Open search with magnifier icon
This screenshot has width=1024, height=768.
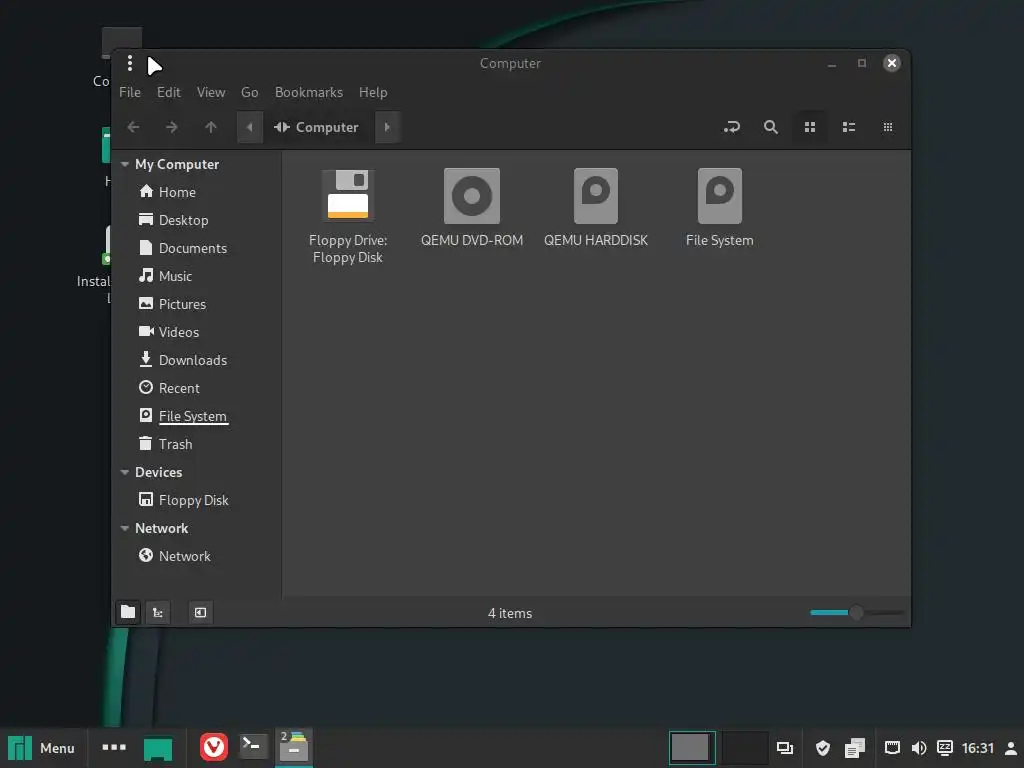click(x=771, y=127)
